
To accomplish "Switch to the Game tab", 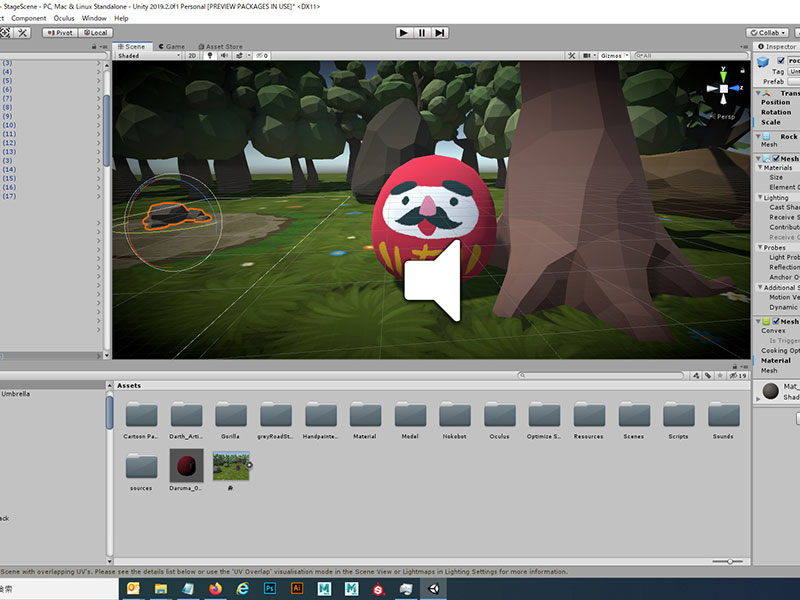I will (x=171, y=46).
